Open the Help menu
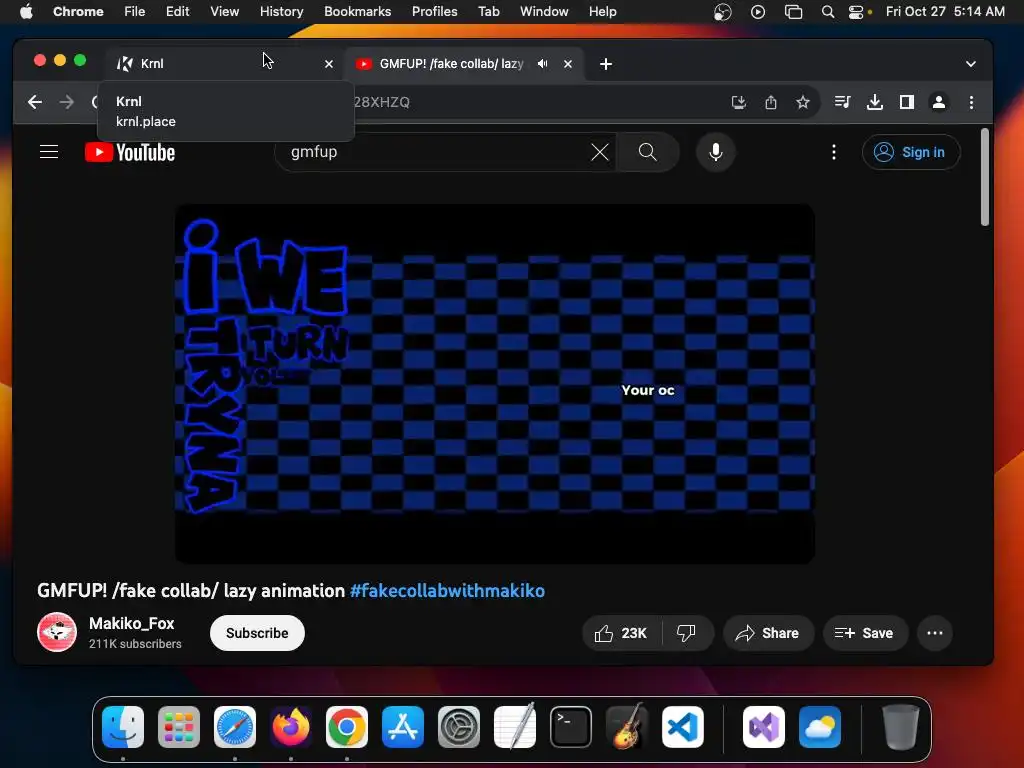Viewport: 1024px width, 768px height. (602, 12)
